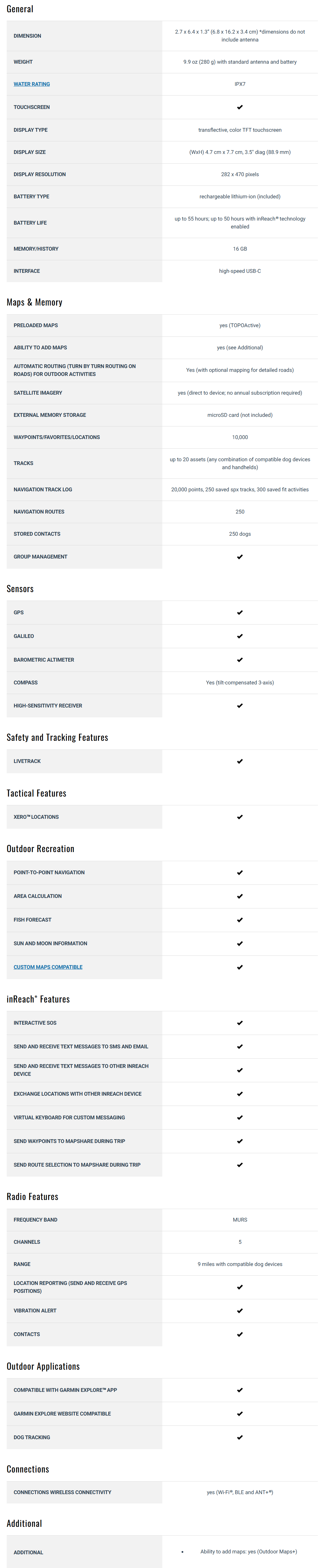Click the LiveTrack checkmark icon

click(x=240, y=762)
